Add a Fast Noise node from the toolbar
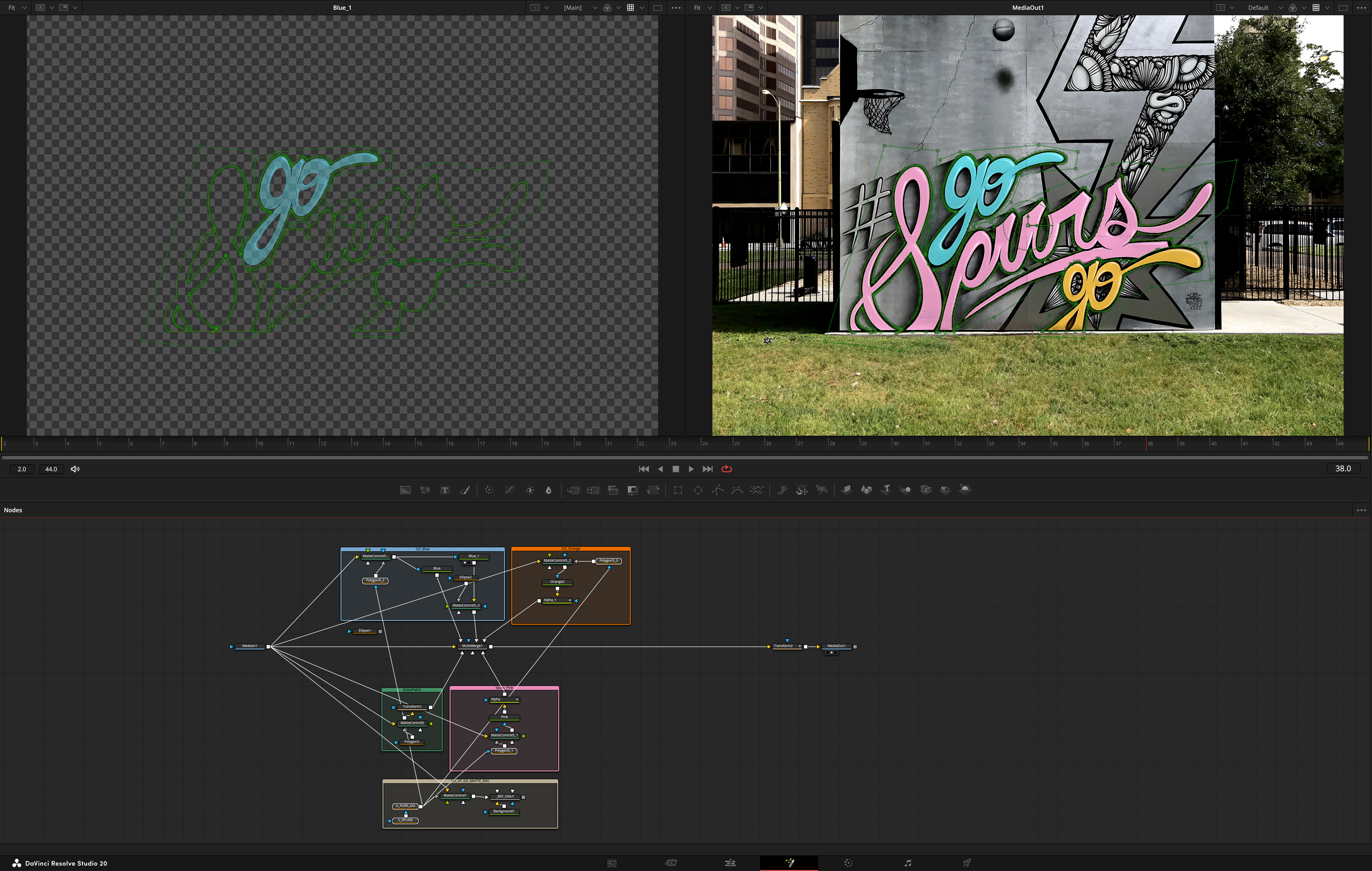This screenshot has height=871, width=1372. [425, 490]
